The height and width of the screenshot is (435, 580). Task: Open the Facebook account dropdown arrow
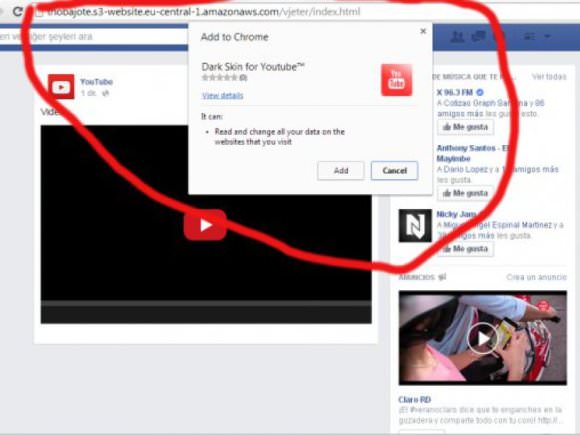pyautogui.click(x=547, y=36)
